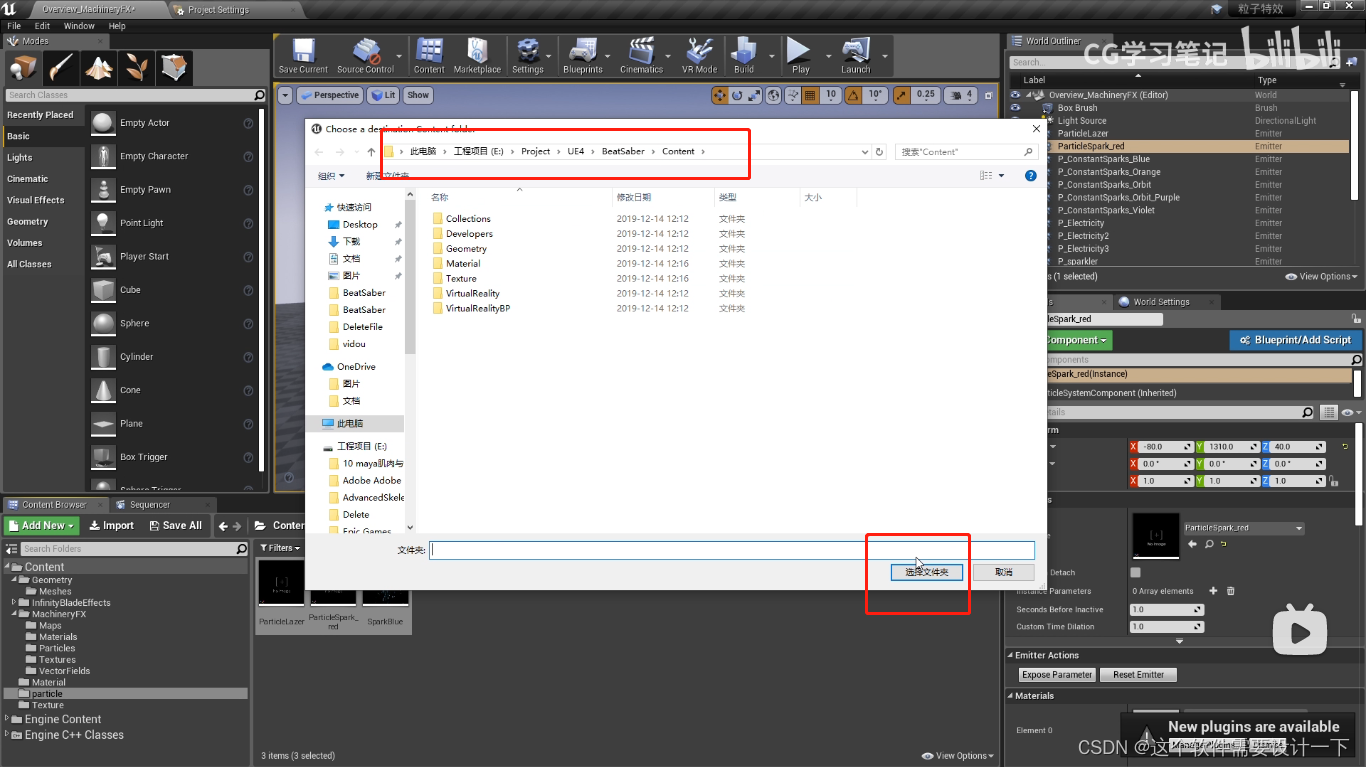Screen dimensions: 1366x767
Task: Click Save Current toolbar icon
Action: point(303,56)
